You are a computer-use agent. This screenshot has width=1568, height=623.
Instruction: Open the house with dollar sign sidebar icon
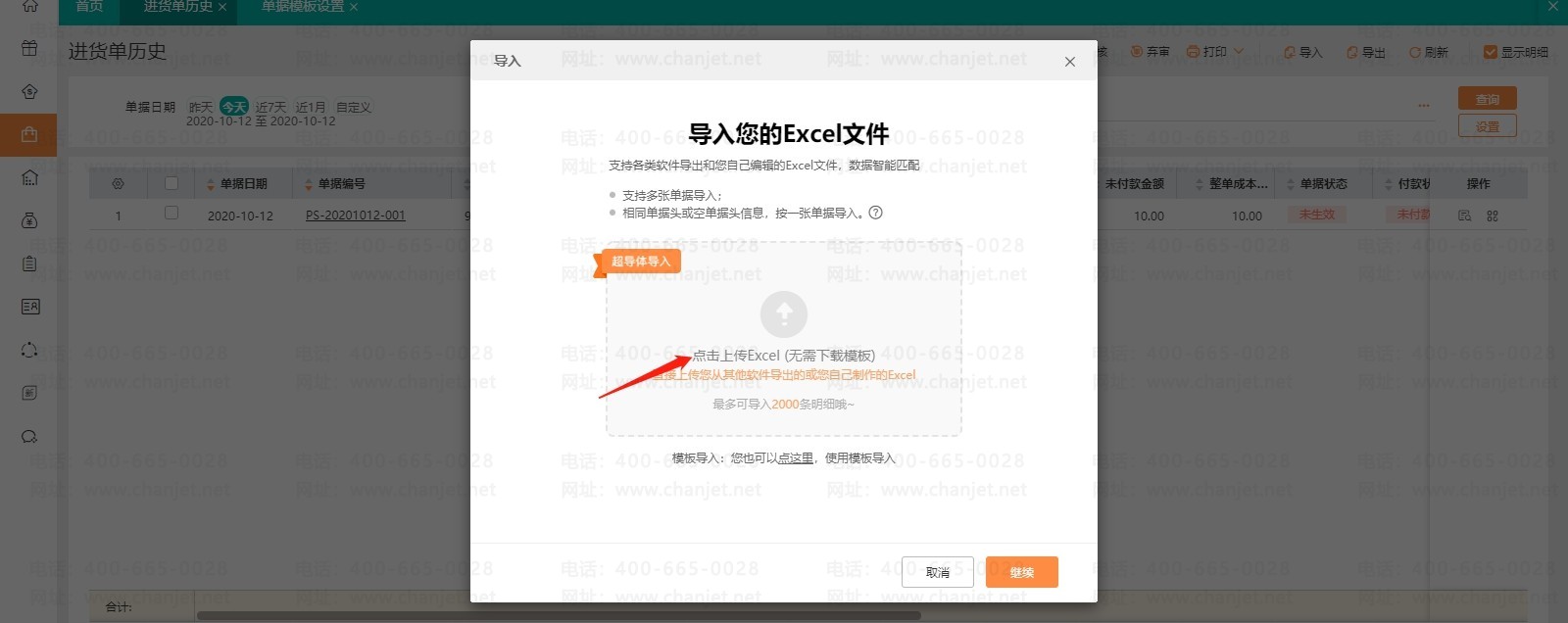tap(29, 92)
